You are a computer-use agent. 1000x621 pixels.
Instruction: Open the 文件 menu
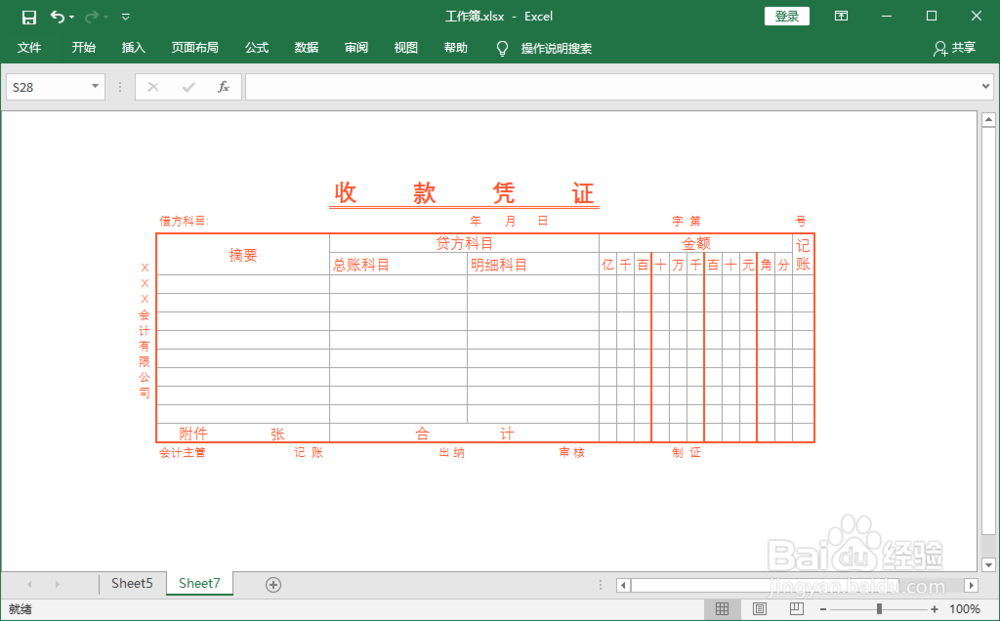29,47
